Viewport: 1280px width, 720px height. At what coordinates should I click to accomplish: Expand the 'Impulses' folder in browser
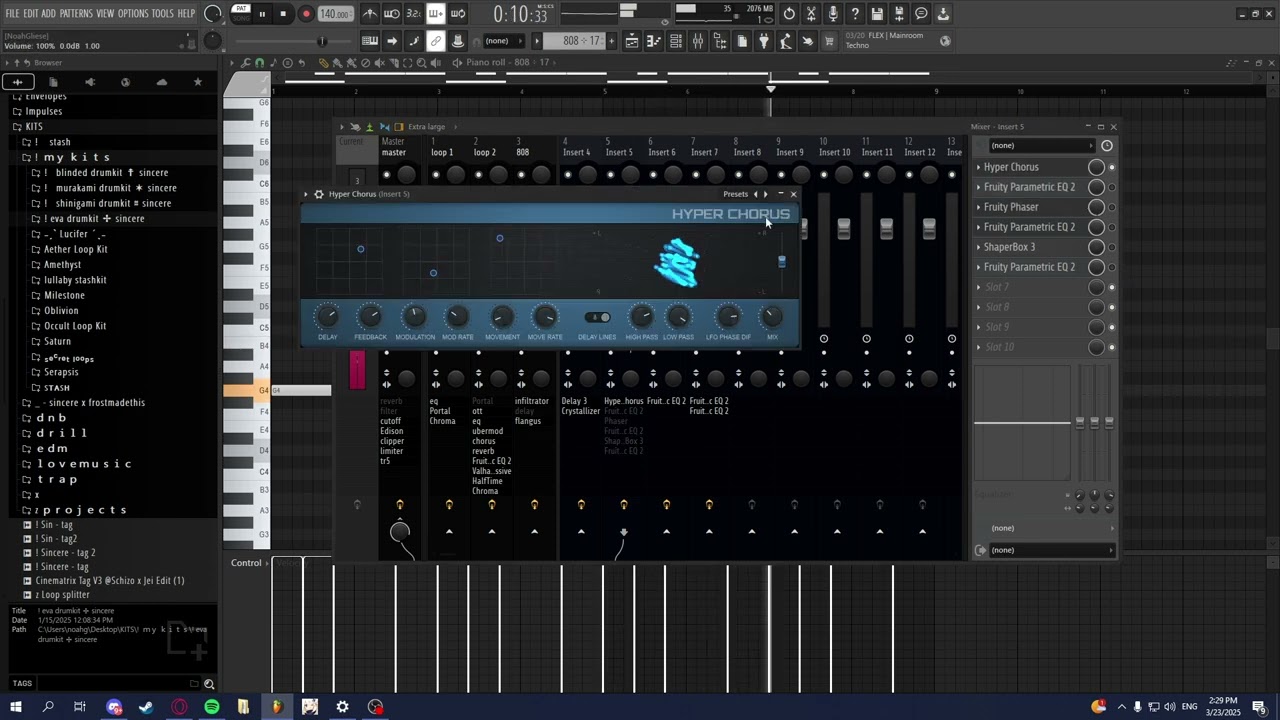[43, 111]
